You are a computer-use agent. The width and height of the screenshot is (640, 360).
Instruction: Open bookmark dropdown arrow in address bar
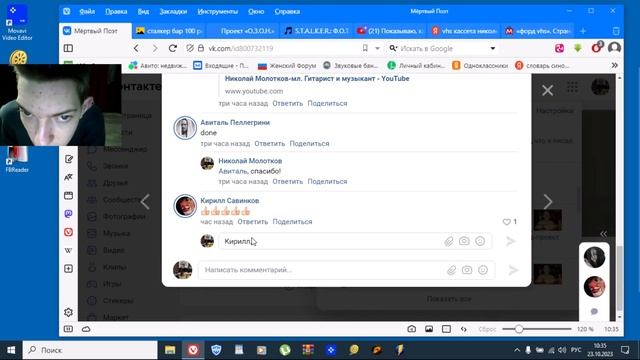point(377,48)
